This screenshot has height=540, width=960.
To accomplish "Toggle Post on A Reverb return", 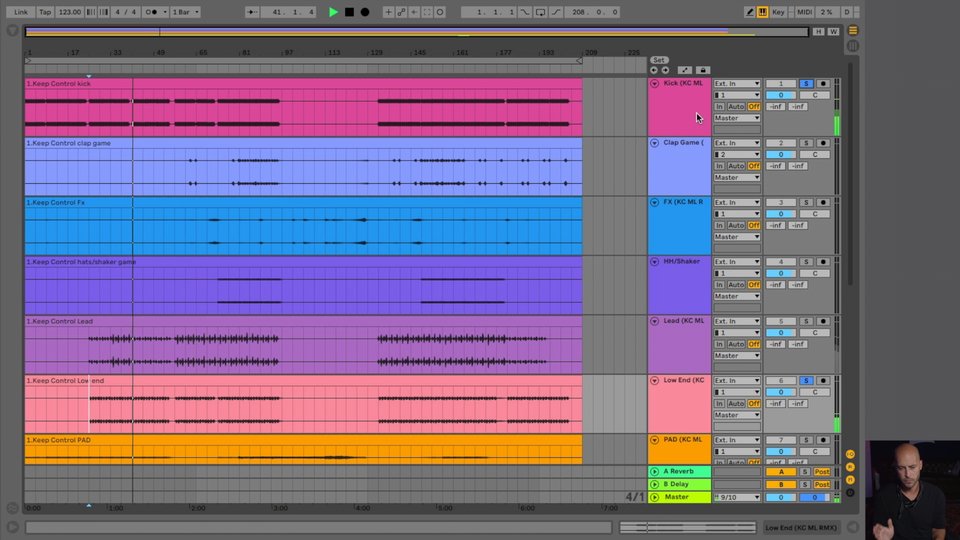I will (822, 471).
